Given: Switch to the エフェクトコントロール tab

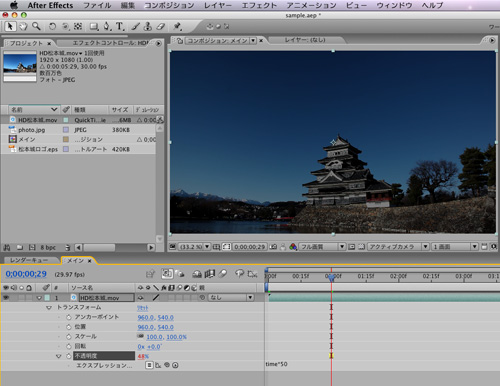Looking at the screenshot, I should coord(110,43).
